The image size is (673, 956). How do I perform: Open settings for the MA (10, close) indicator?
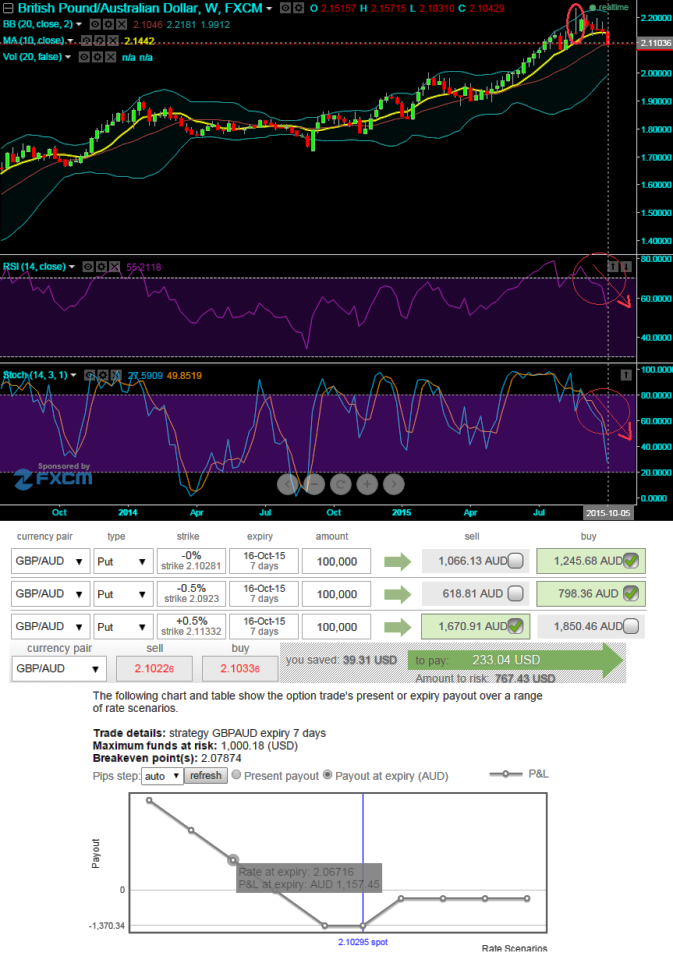pos(100,41)
